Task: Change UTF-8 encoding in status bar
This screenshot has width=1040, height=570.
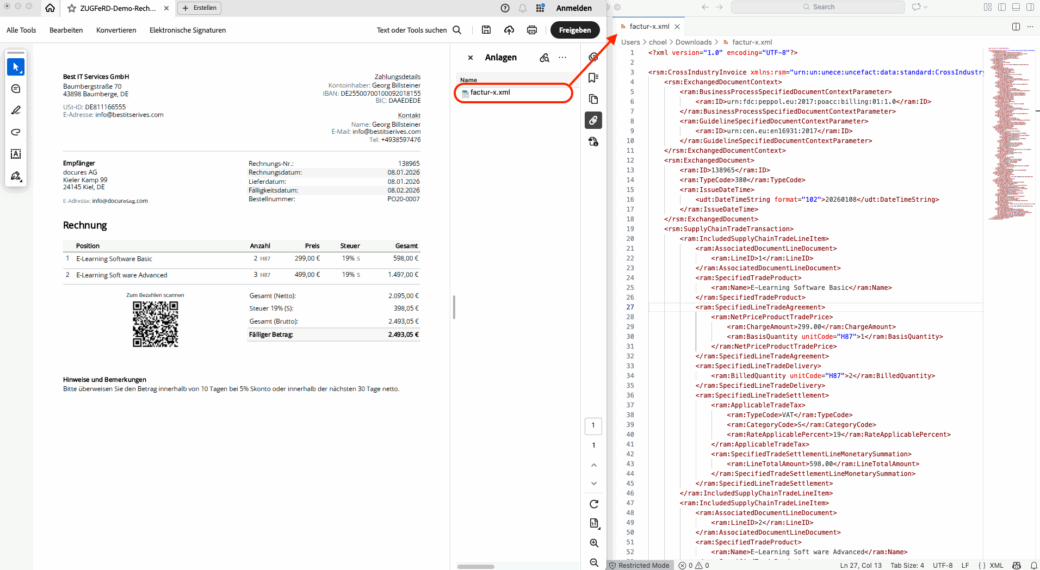Action: coord(942,565)
